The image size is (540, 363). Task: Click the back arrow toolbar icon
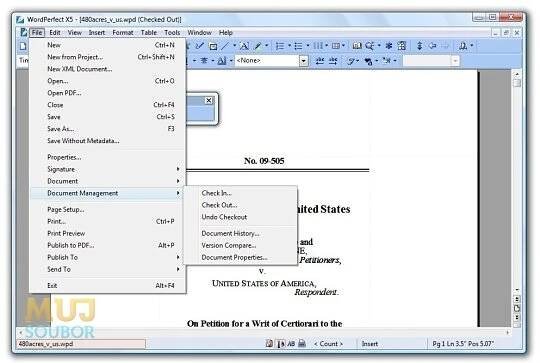point(433,46)
